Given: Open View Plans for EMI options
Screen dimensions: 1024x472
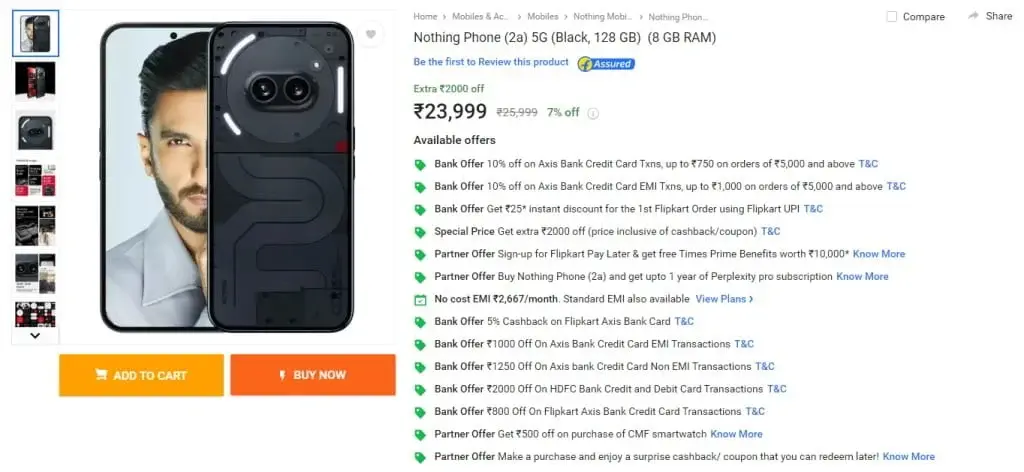Looking at the screenshot, I should click(x=724, y=299).
